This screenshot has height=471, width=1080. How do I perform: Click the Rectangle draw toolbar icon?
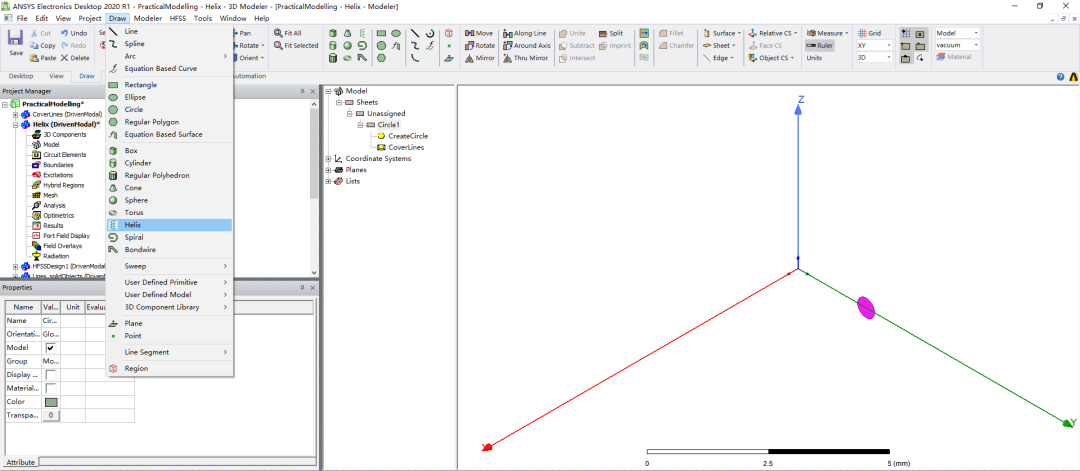coord(381,33)
